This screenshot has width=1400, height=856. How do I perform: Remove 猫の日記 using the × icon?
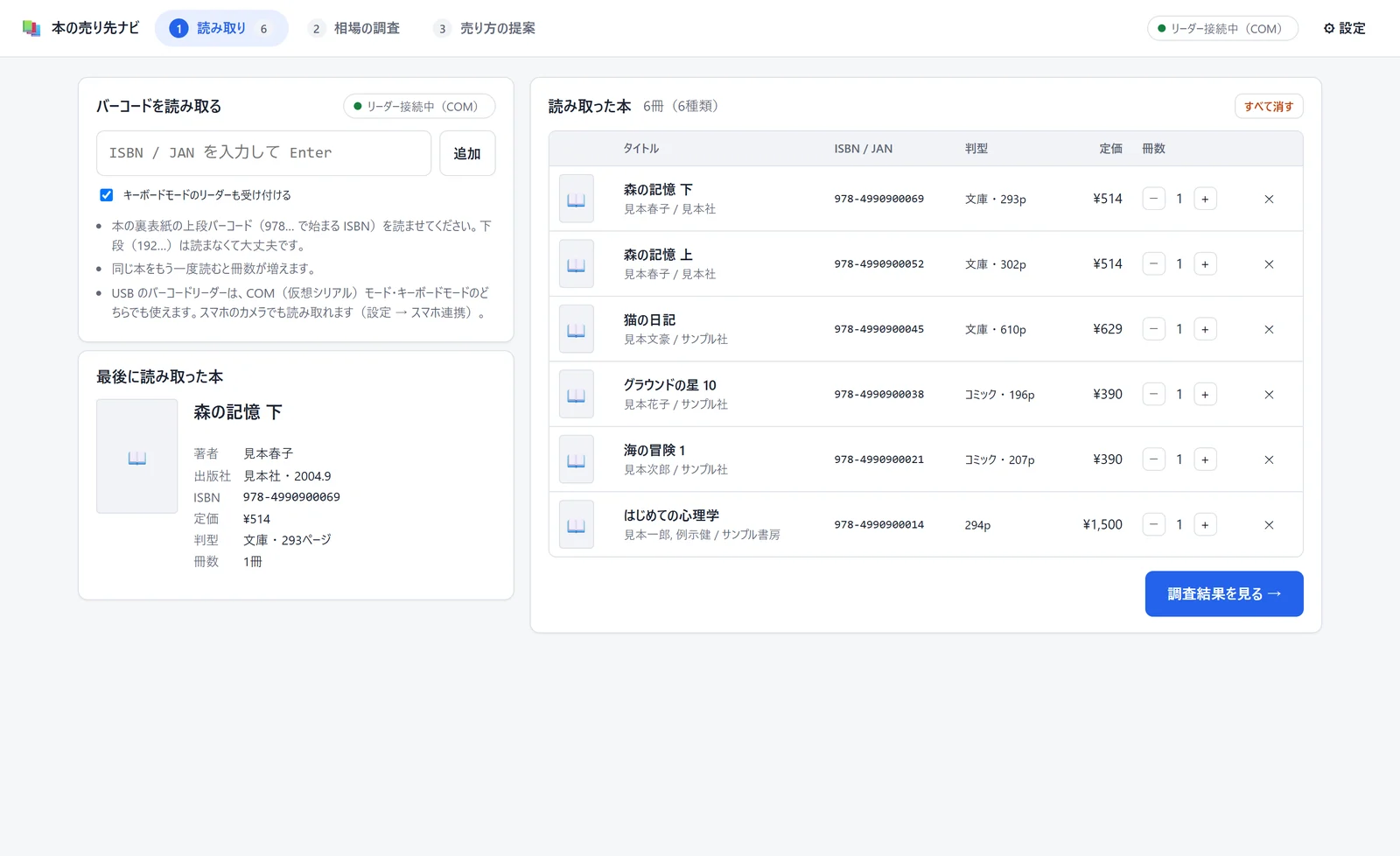click(1269, 330)
